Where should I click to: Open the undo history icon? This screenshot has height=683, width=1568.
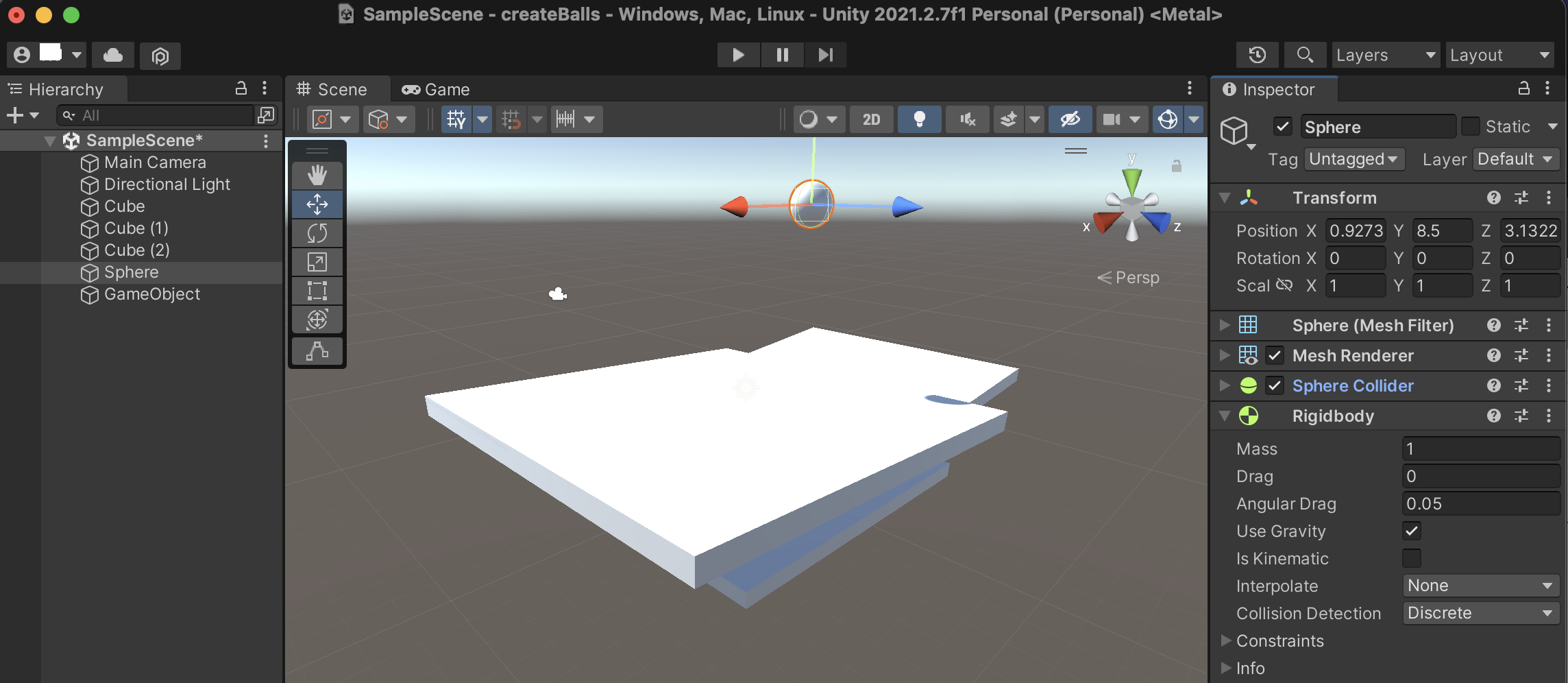(x=1257, y=55)
